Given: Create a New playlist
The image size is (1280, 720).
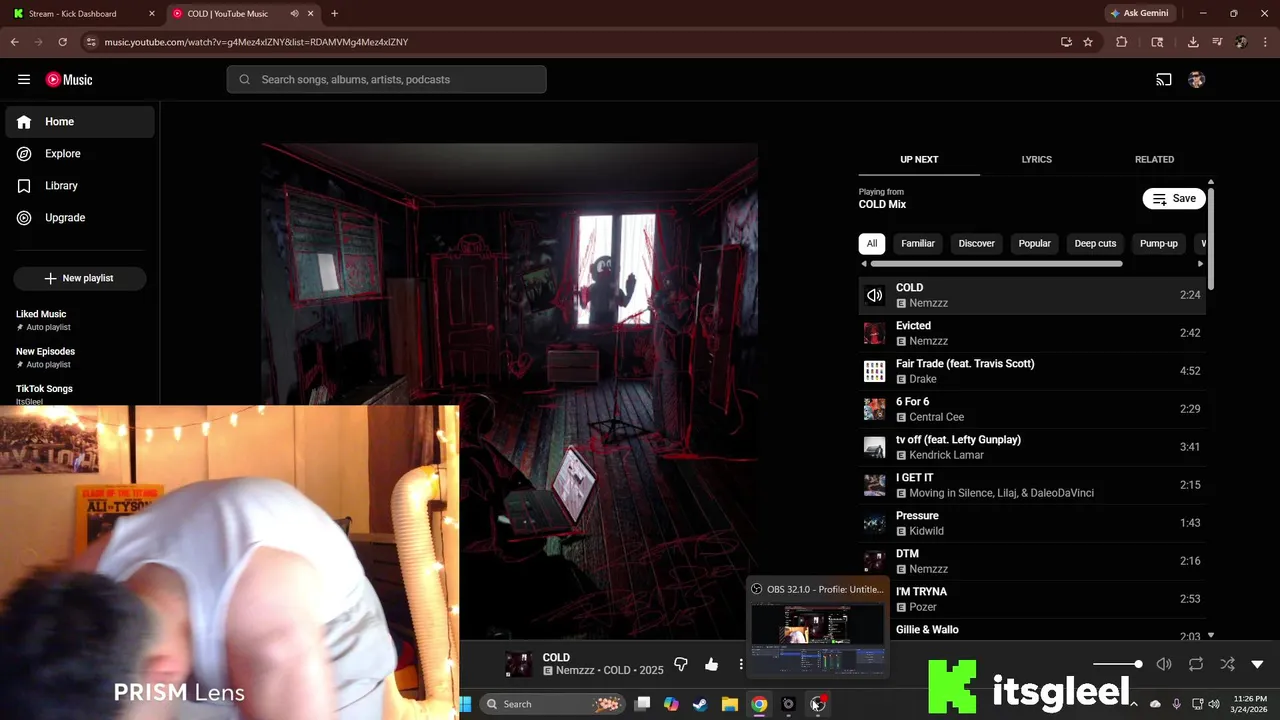Looking at the screenshot, I should [x=80, y=278].
